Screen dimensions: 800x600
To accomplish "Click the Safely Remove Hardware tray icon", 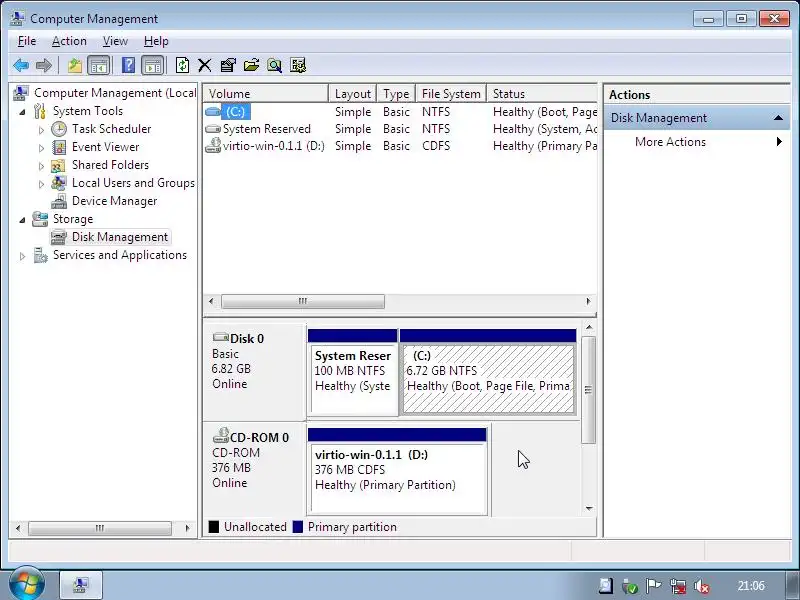I will (x=630, y=586).
